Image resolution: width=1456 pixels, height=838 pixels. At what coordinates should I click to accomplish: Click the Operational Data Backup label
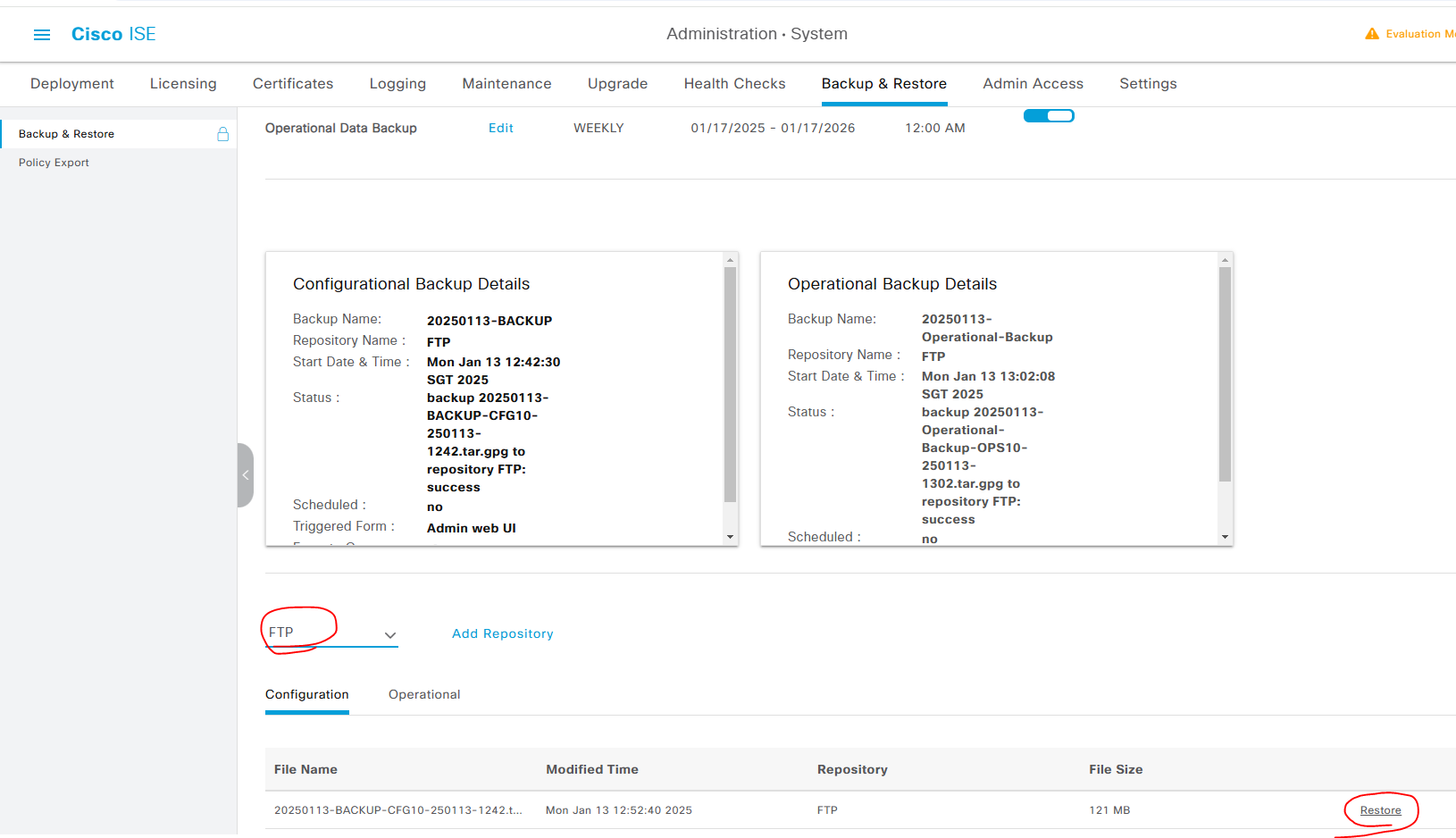click(x=341, y=128)
